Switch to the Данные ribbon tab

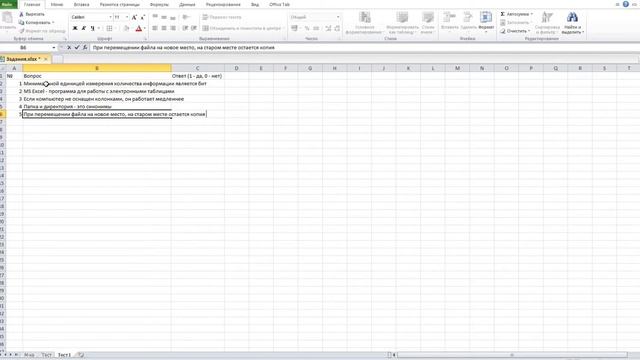[x=187, y=4]
